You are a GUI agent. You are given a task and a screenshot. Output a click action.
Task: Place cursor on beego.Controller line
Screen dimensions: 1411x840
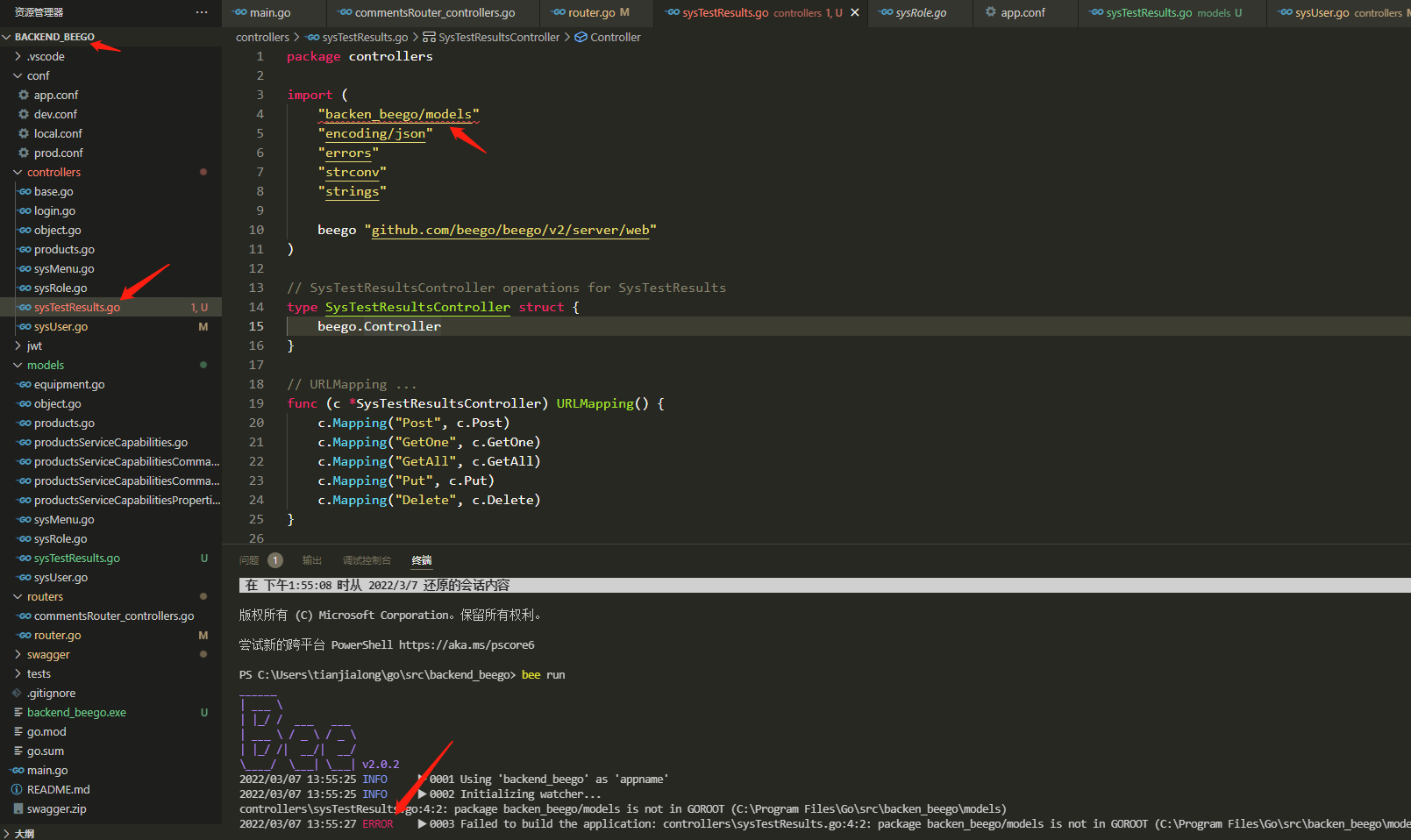[379, 326]
